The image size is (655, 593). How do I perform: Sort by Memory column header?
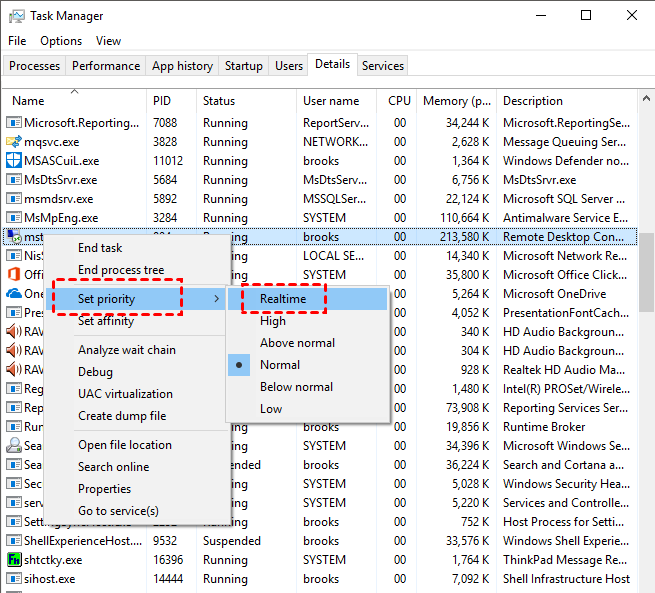click(x=457, y=101)
